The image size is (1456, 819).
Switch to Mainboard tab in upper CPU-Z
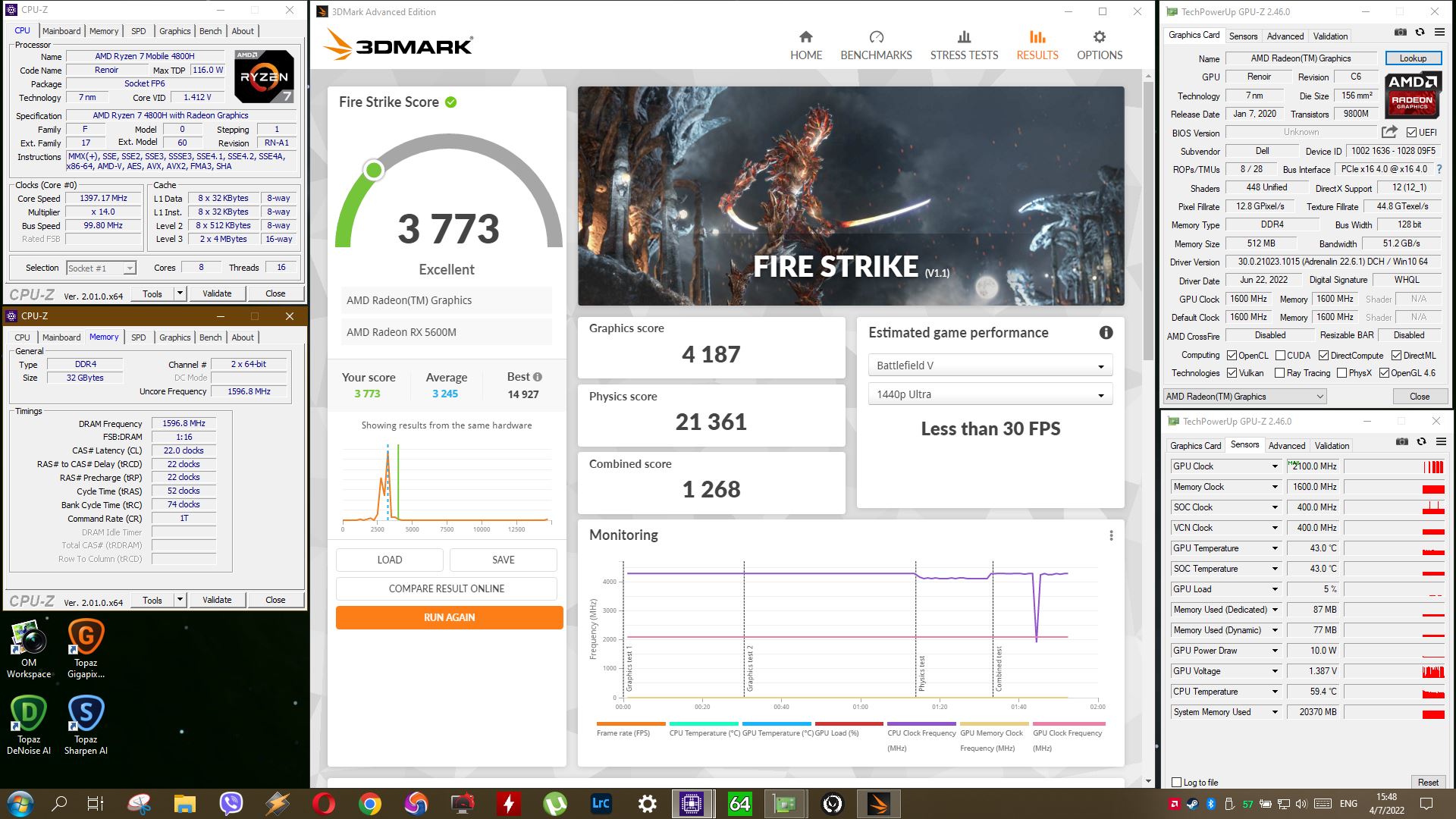(x=61, y=31)
